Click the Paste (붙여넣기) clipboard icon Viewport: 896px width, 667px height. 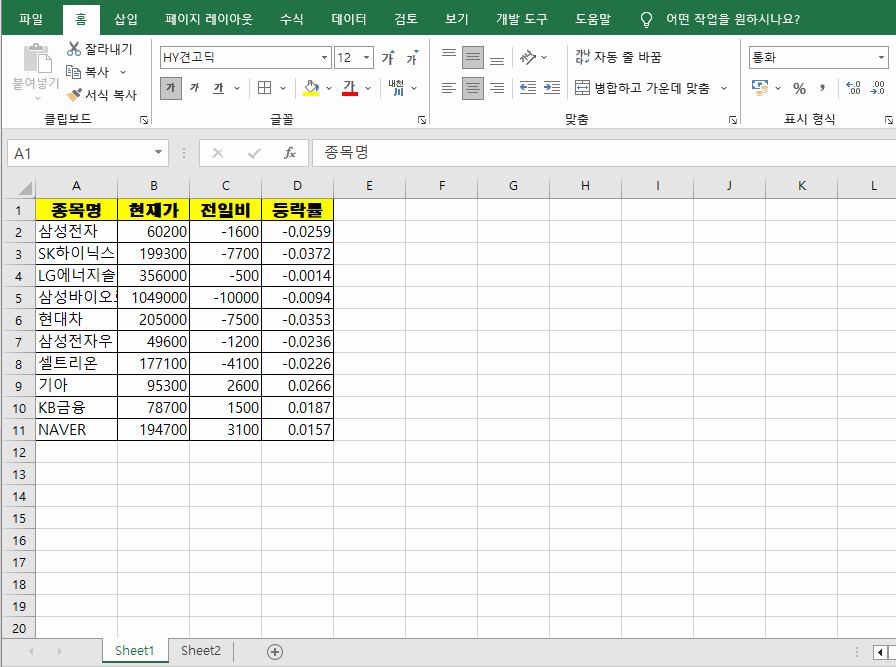tap(37, 59)
